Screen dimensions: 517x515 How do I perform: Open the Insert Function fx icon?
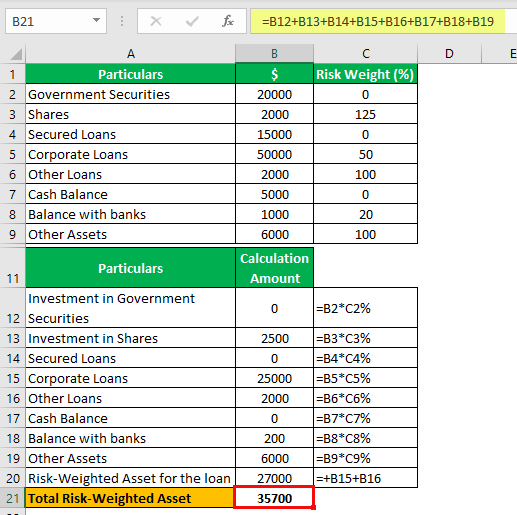(x=228, y=21)
